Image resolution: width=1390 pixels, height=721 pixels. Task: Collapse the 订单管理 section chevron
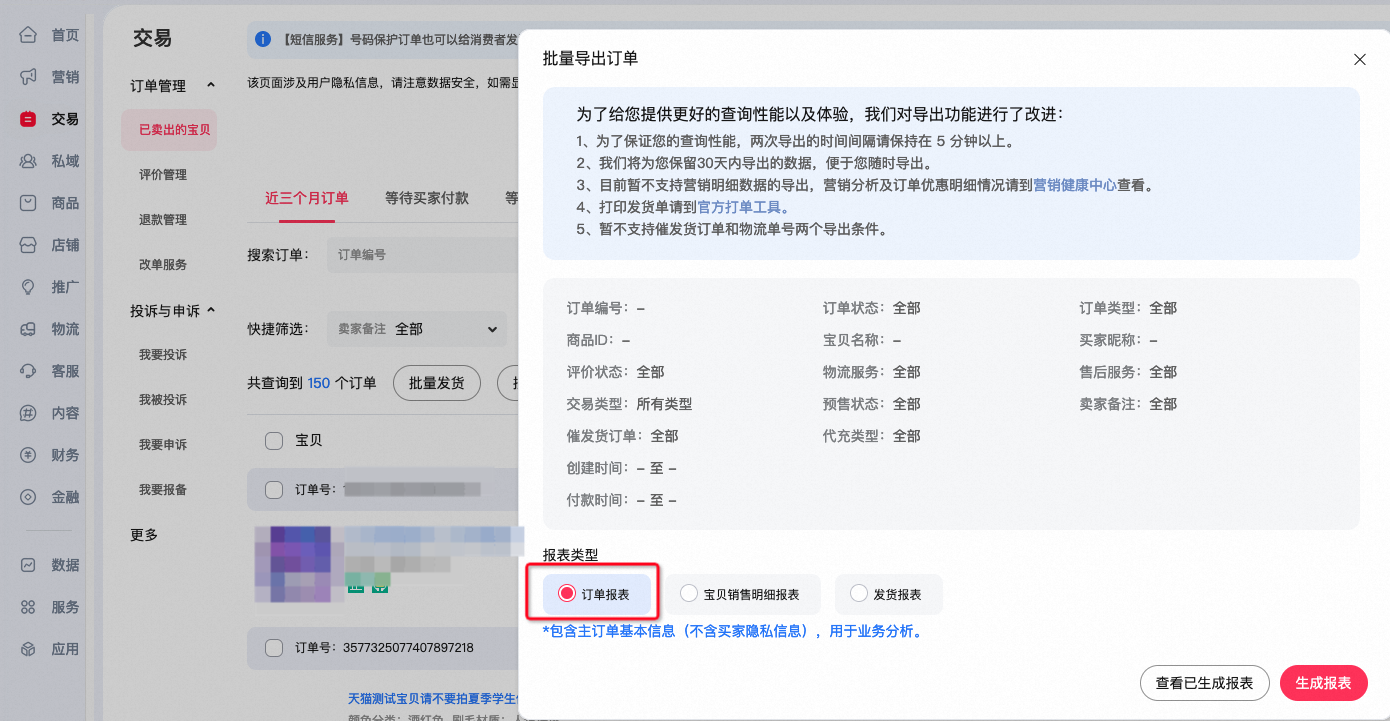(x=210, y=86)
